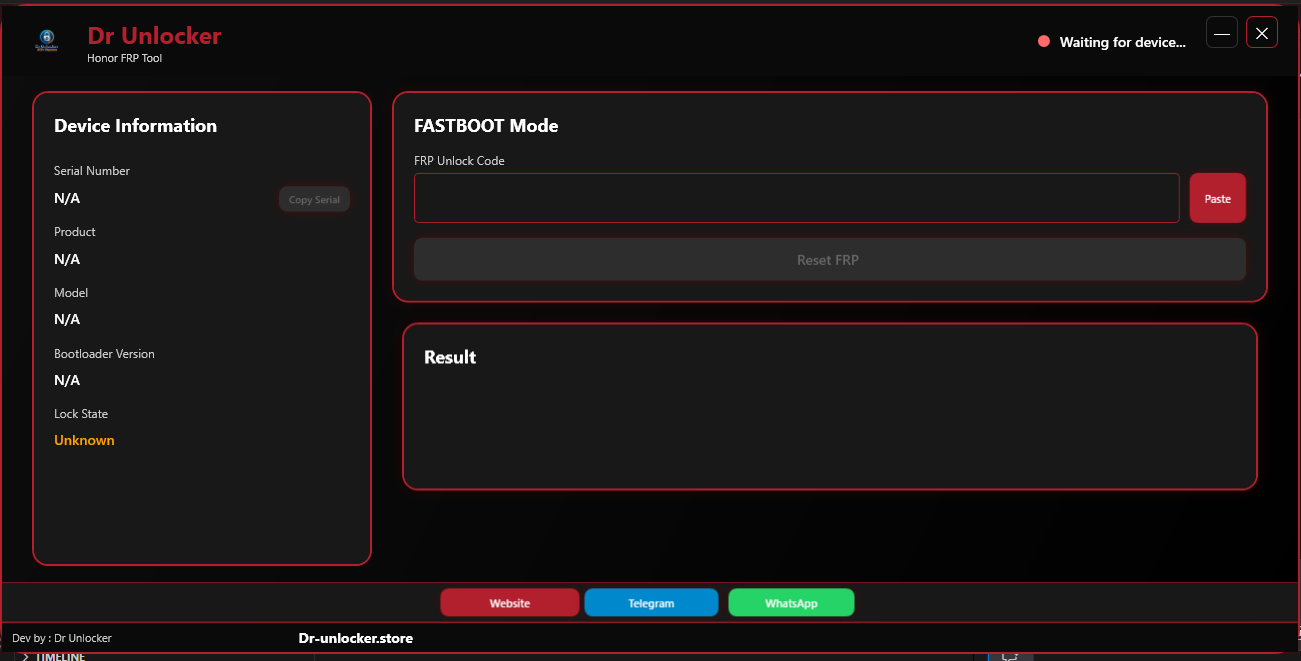
Task: Close the Dr Unlocker window
Action: click(1262, 33)
